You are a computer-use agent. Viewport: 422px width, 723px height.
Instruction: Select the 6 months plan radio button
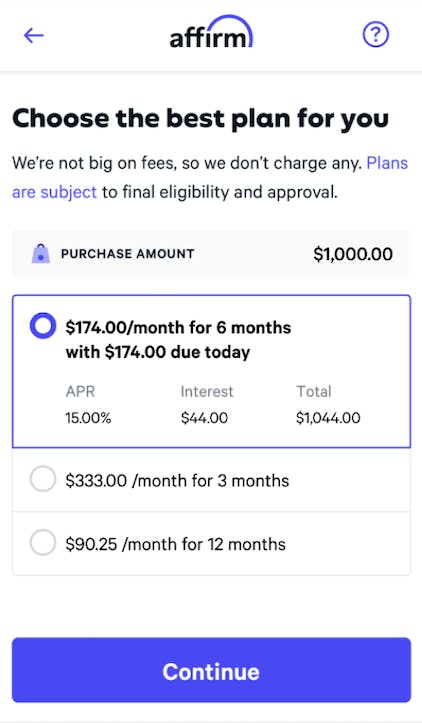(43, 326)
